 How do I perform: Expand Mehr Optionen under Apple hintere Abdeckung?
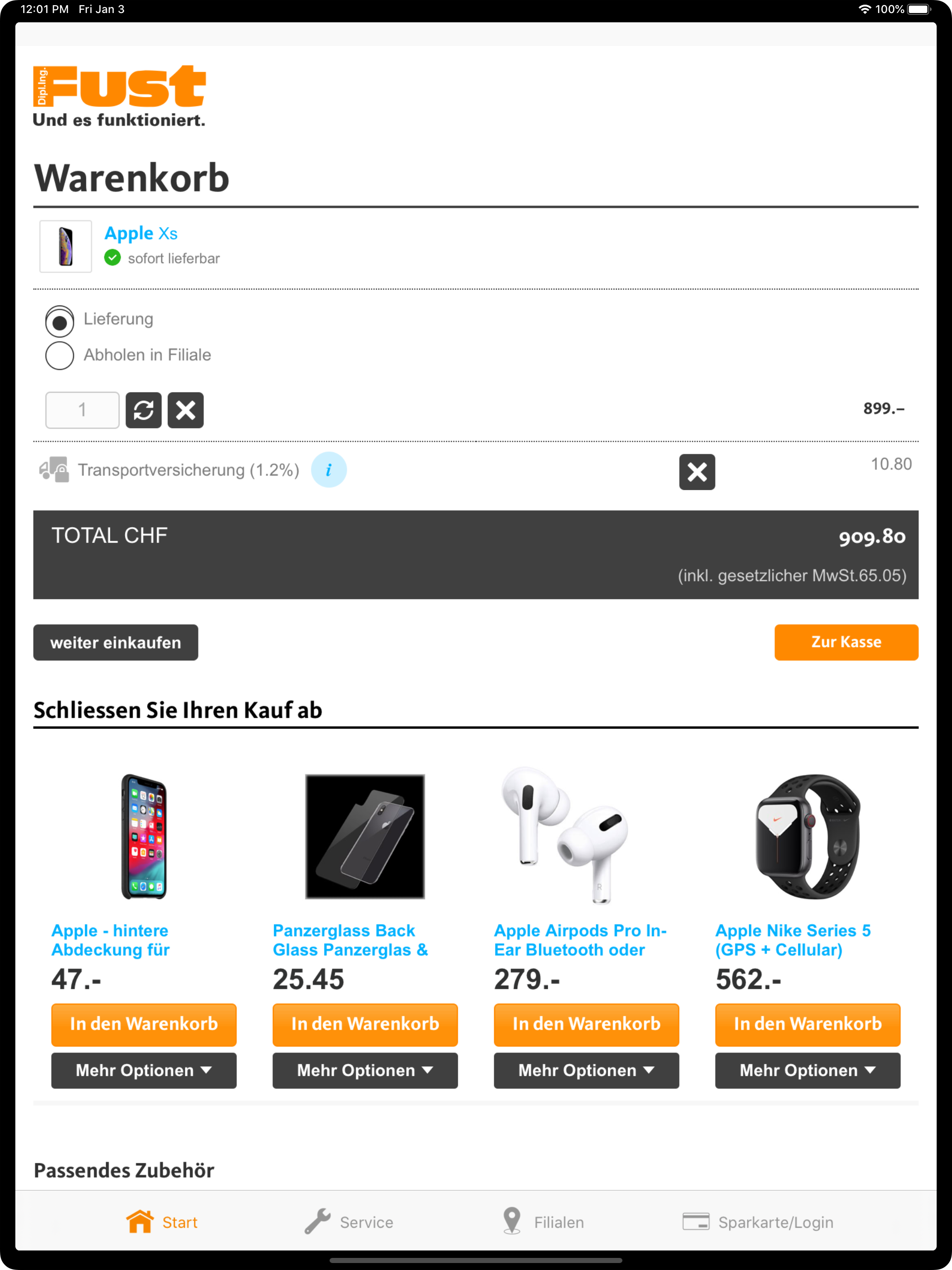click(144, 1070)
